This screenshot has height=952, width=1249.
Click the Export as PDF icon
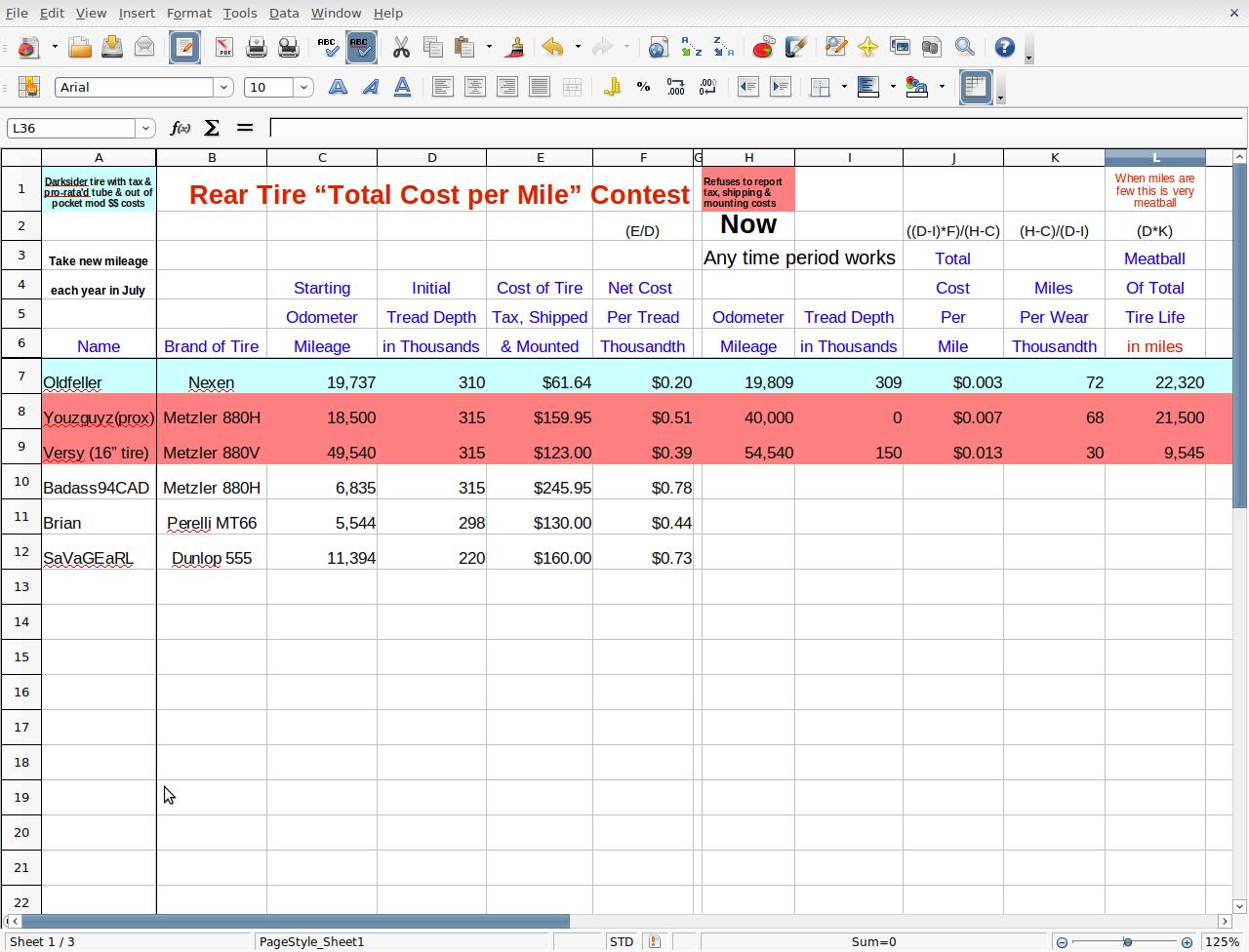pyautogui.click(x=223, y=47)
